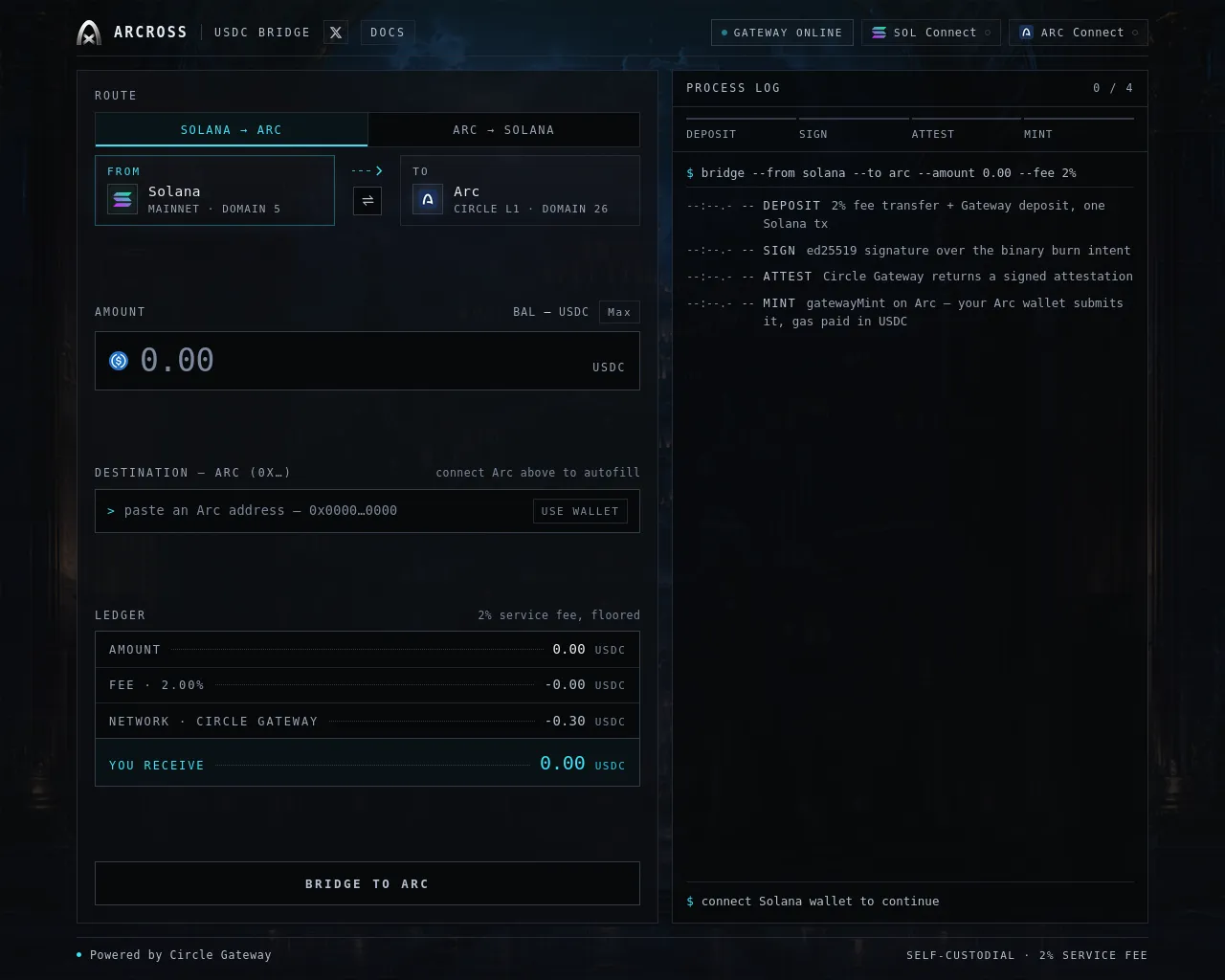Image resolution: width=1225 pixels, height=980 pixels.
Task: Click '2% service fee, floored' note
Action: [x=559, y=615]
